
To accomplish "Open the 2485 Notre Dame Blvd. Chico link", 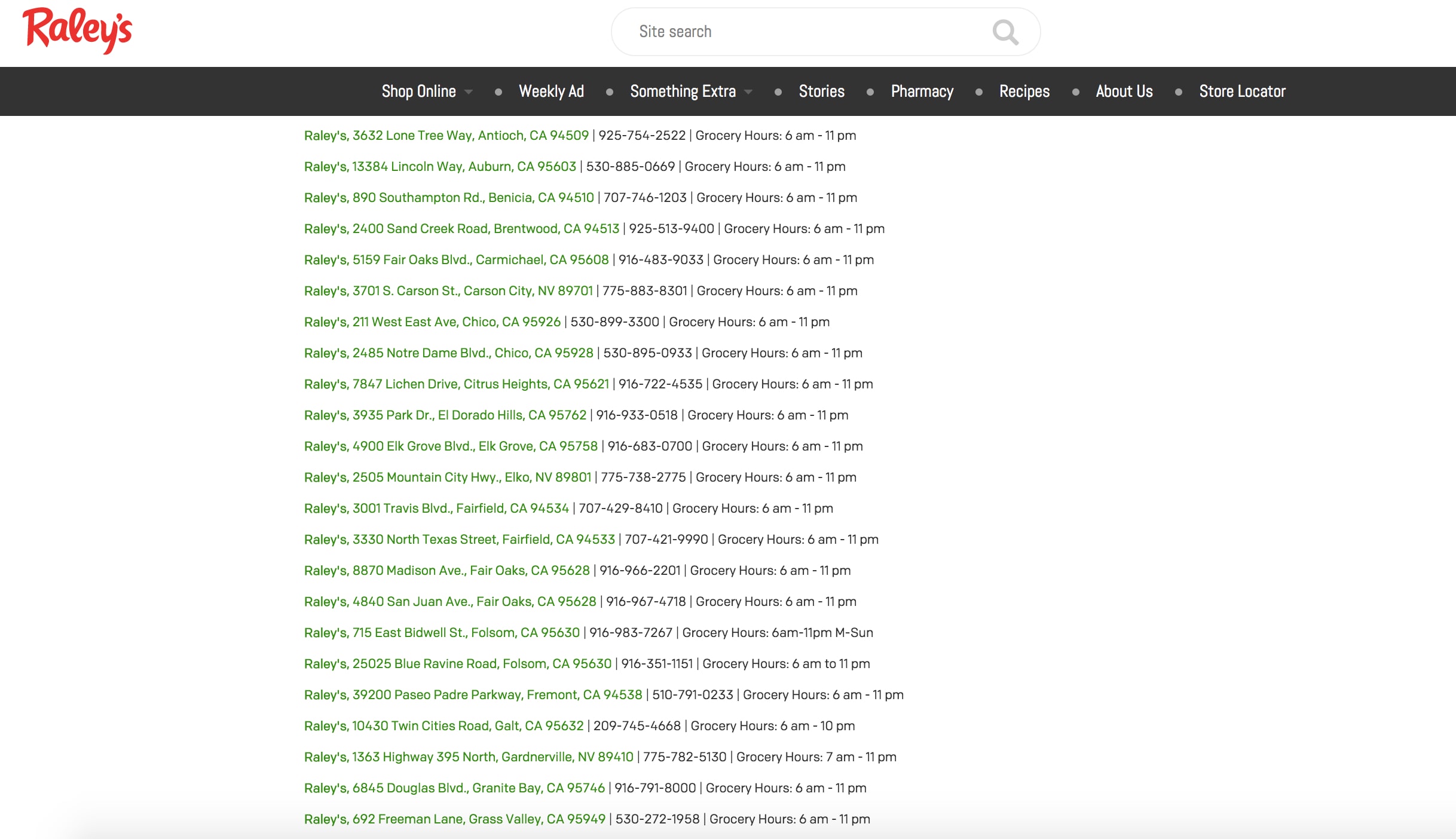I will [448, 353].
